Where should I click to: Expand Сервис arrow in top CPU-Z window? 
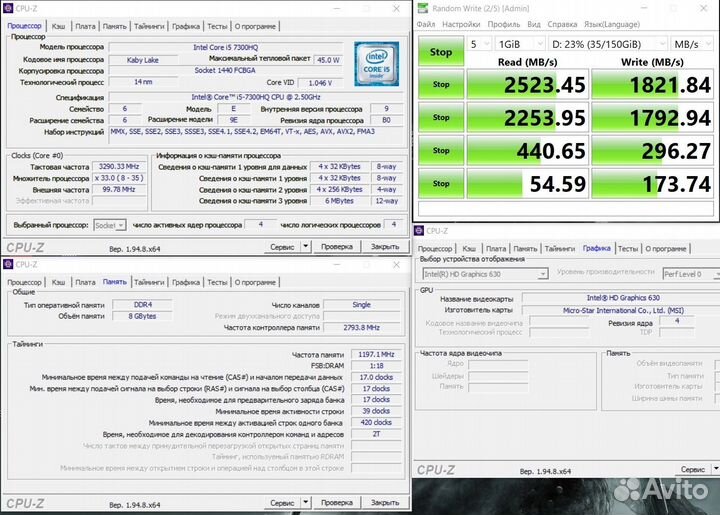[306, 246]
